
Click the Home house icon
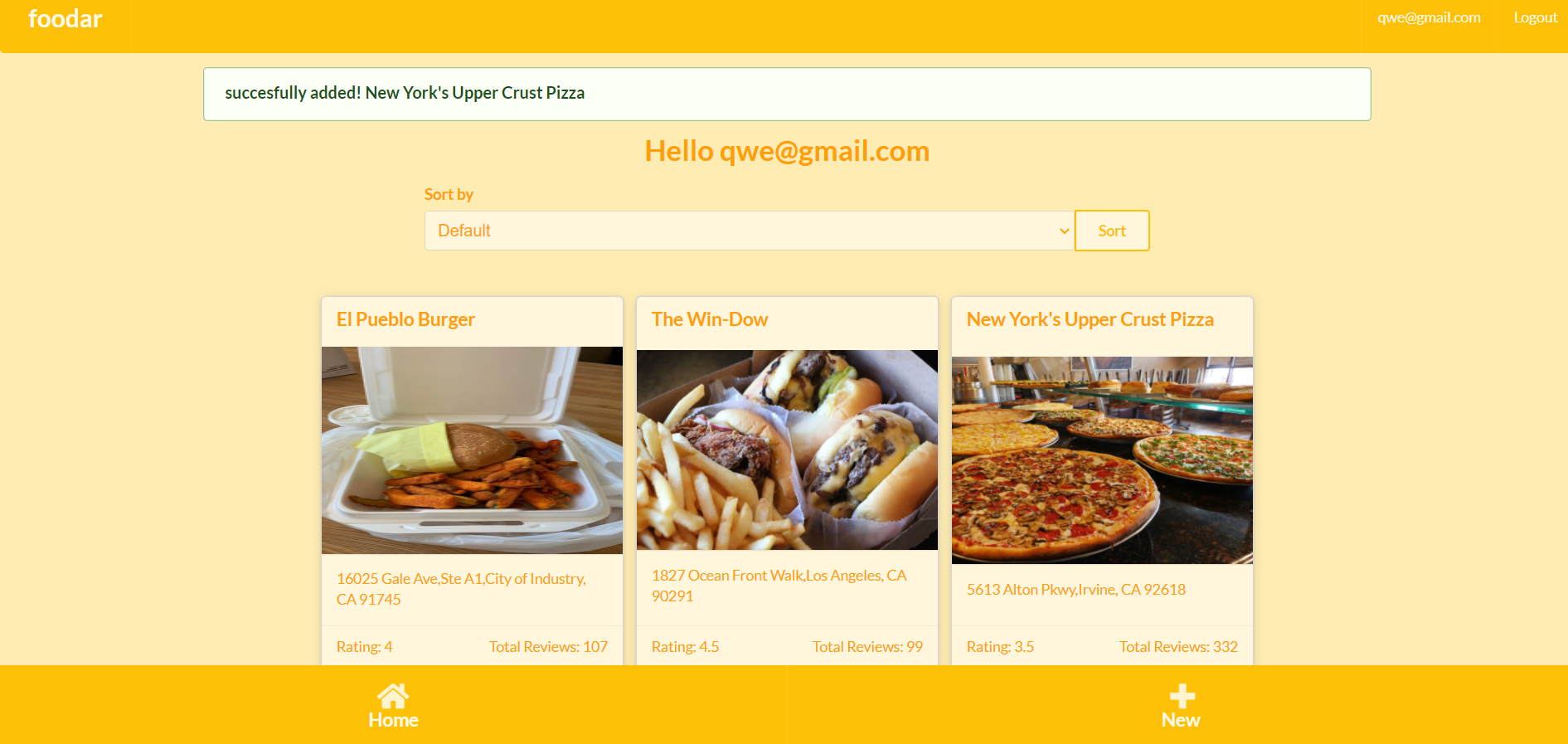(393, 696)
